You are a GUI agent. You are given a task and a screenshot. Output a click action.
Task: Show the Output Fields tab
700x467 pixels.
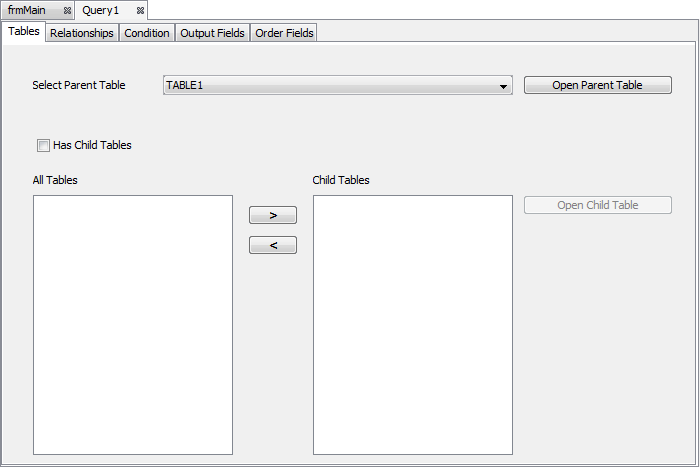tap(212, 33)
